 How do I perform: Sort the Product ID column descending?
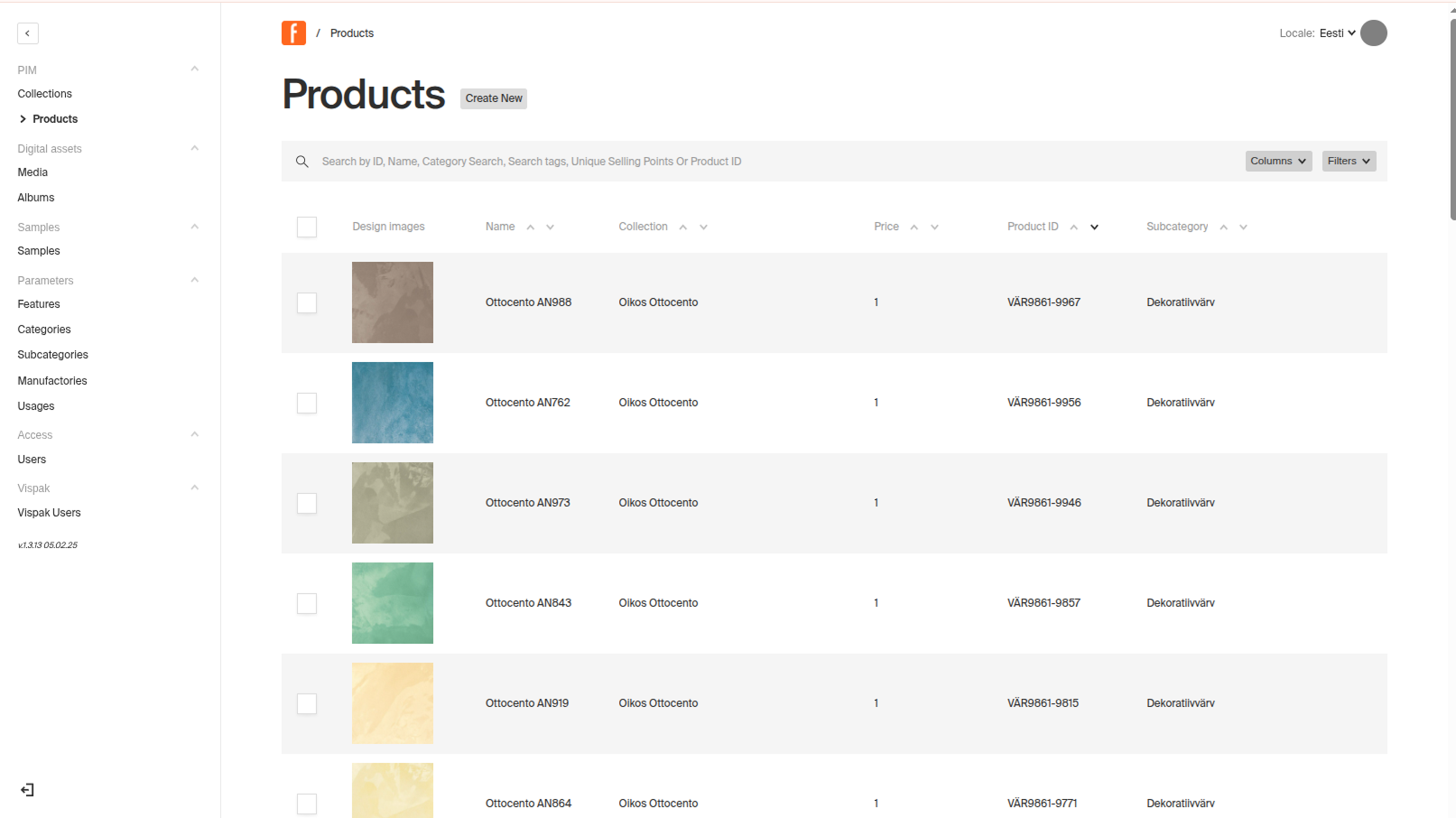pos(1094,228)
